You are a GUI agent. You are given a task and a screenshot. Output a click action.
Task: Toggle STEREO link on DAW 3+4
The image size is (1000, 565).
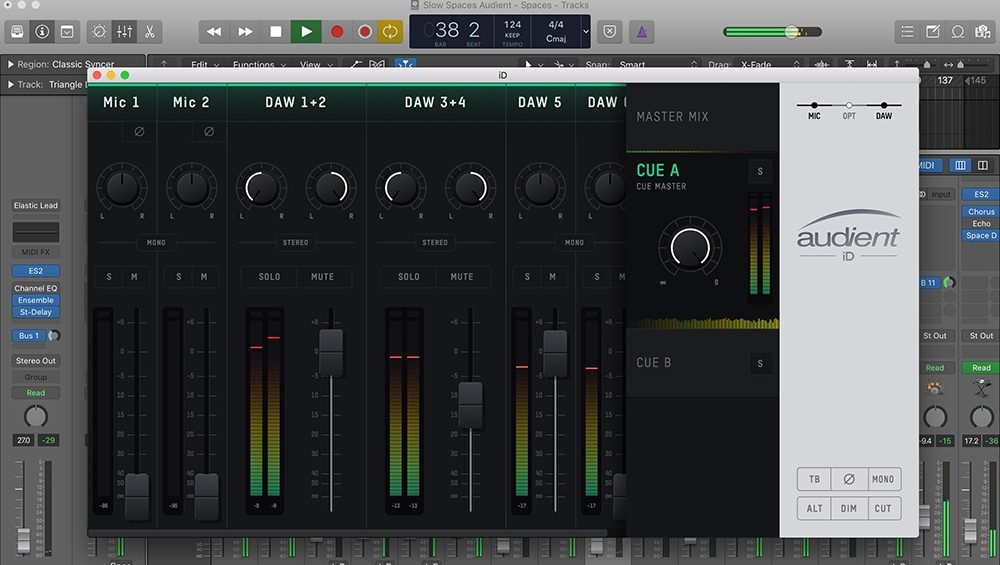click(x=435, y=242)
